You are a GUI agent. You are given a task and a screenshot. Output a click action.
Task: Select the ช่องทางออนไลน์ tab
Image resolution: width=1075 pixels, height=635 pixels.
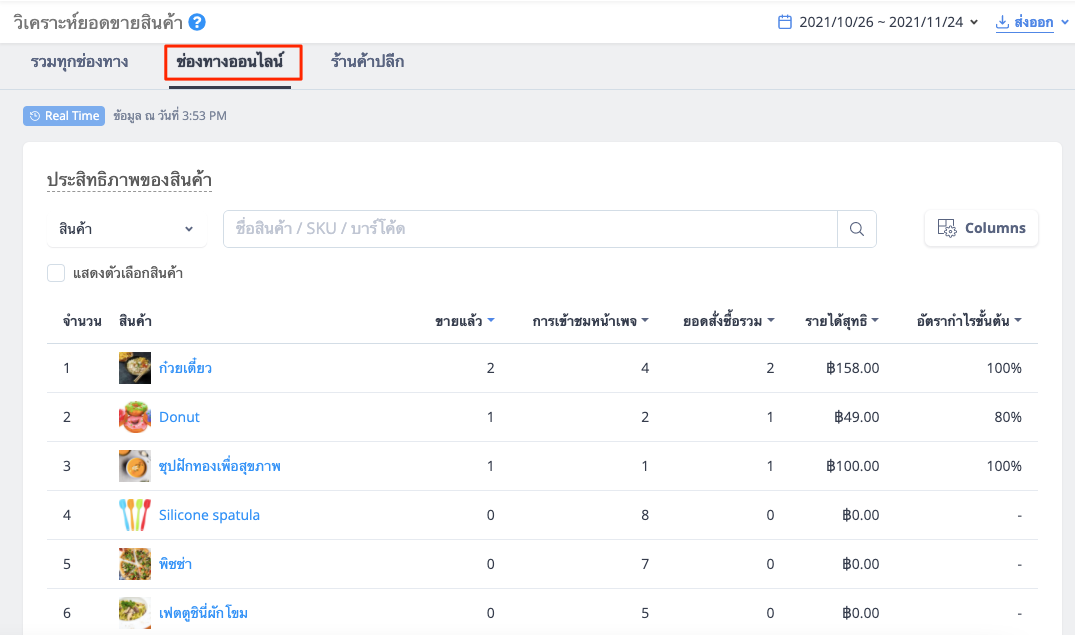pyautogui.click(x=230, y=62)
